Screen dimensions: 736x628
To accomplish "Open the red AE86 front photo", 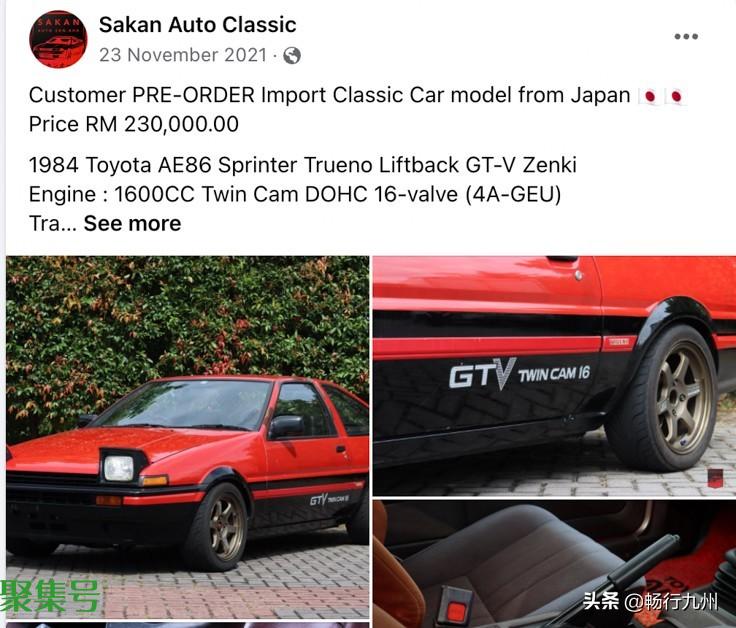I will point(188,437).
